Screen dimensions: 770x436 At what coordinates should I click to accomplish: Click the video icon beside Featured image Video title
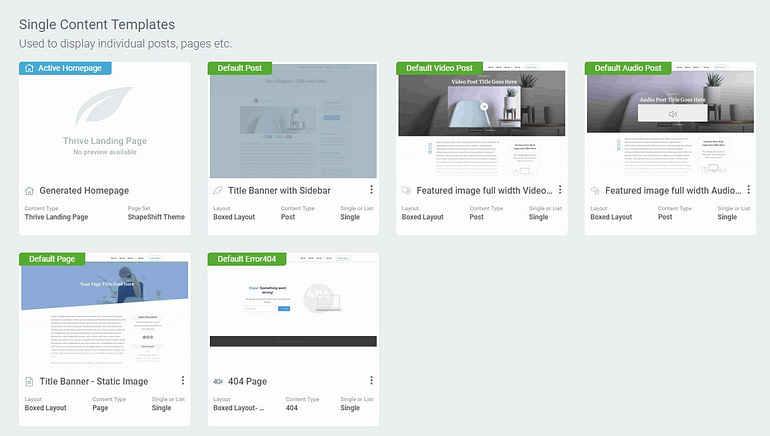406,190
